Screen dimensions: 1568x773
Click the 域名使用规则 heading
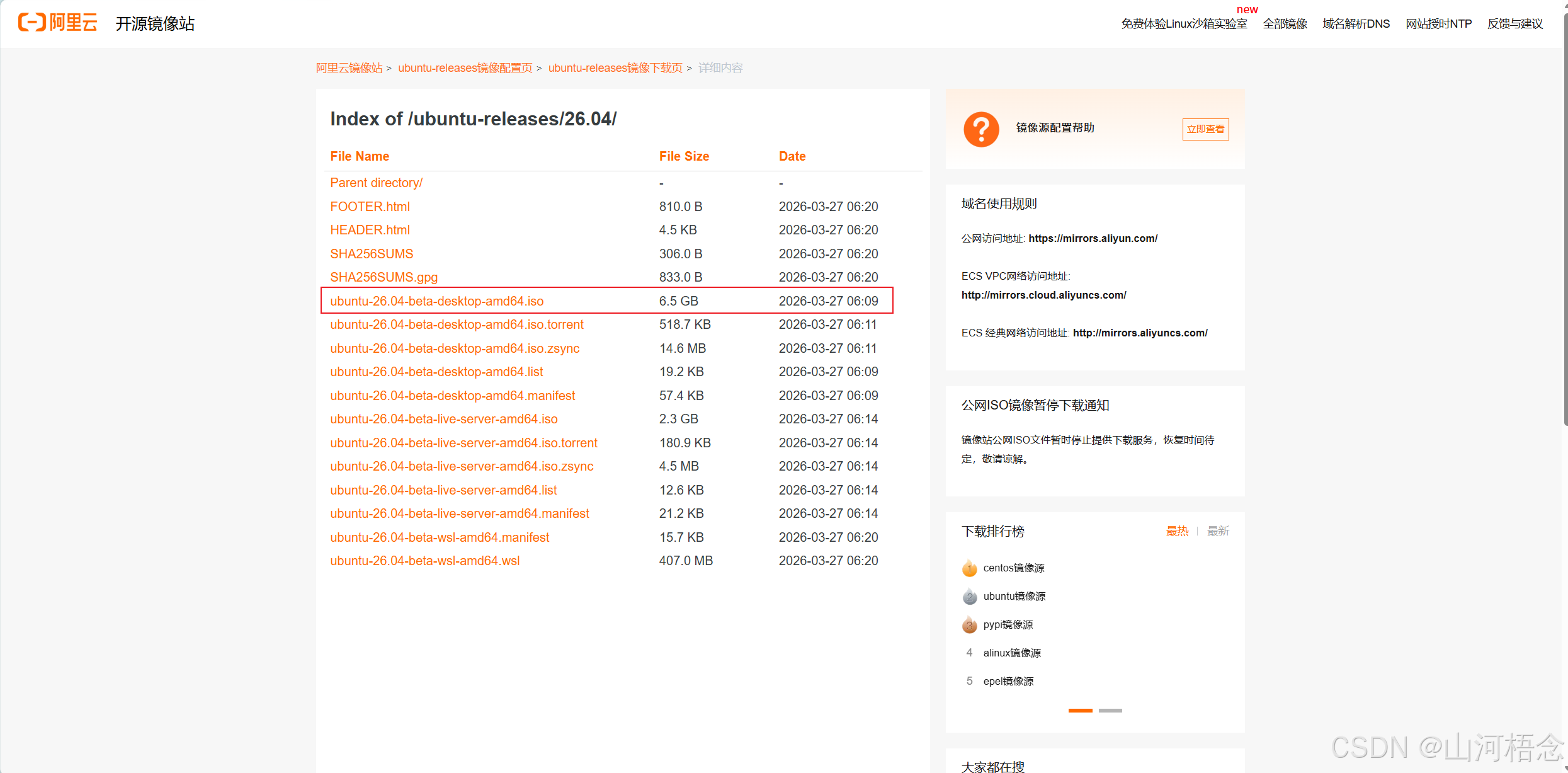point(999,203)
